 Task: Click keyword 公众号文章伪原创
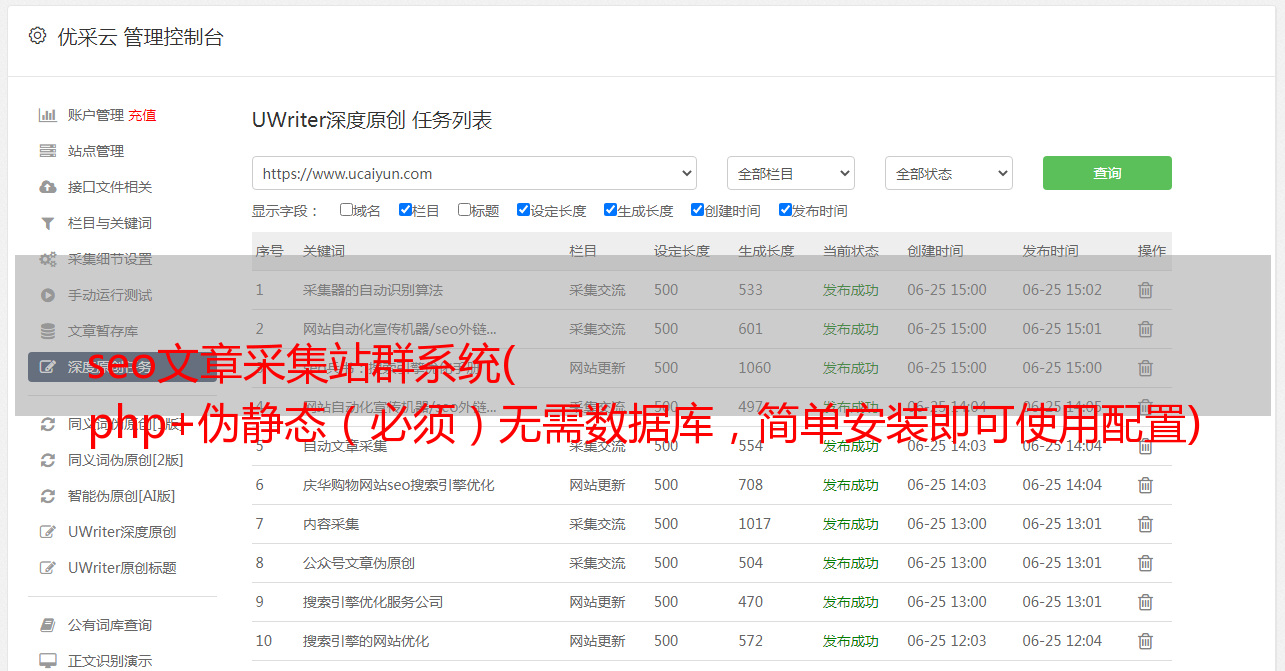click(x=359, y=563)
